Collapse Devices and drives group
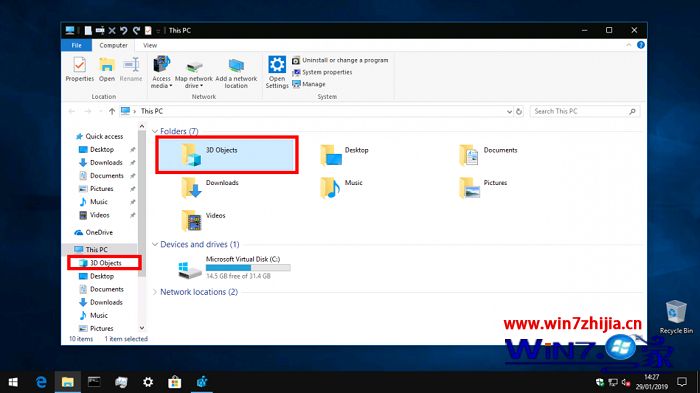The image size is (700, 393). (x=155, y=244)
